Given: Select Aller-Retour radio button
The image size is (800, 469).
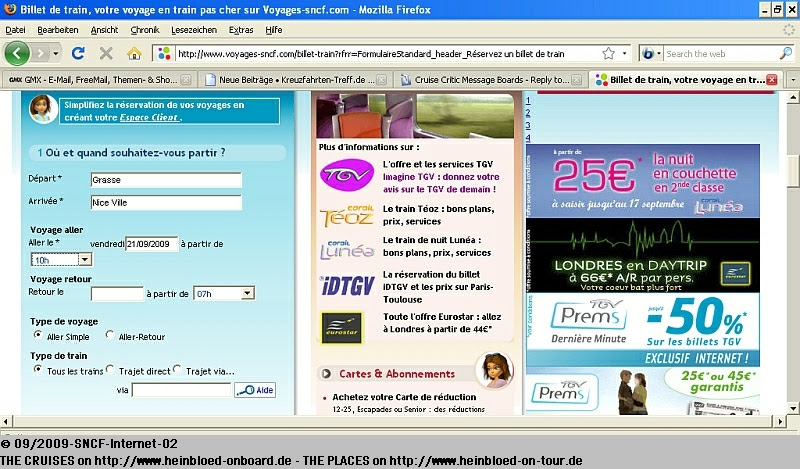Looking at the screenshot, I should (x=110, y=335).
